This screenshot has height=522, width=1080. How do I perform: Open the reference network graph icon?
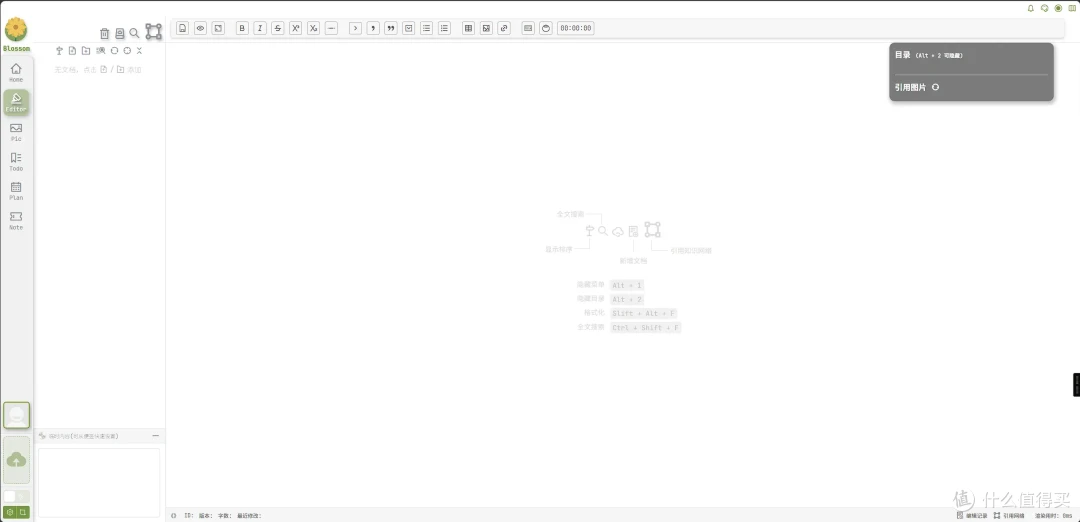(154, 32)
